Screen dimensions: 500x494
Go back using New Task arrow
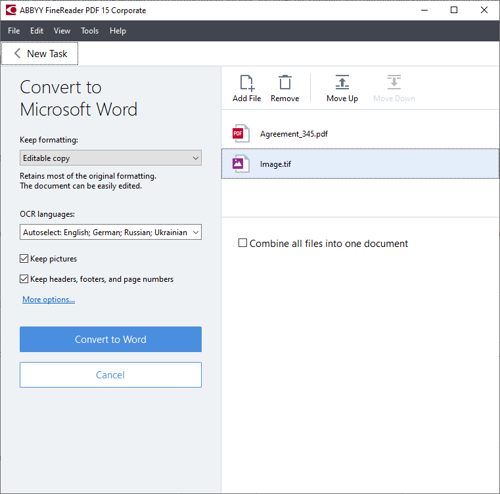tap(17, 53)
